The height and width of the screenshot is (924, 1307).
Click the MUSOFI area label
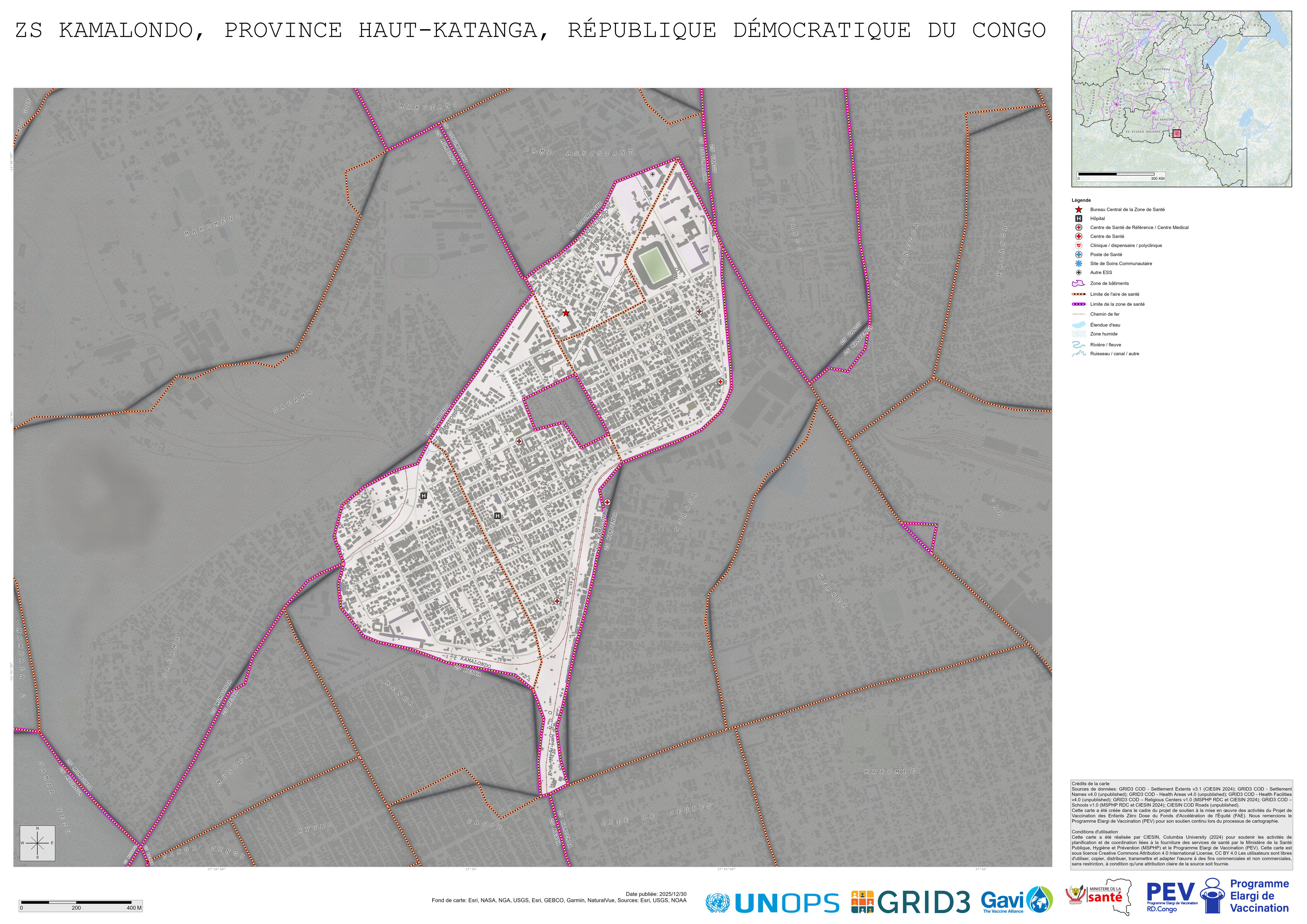(233, 769)
